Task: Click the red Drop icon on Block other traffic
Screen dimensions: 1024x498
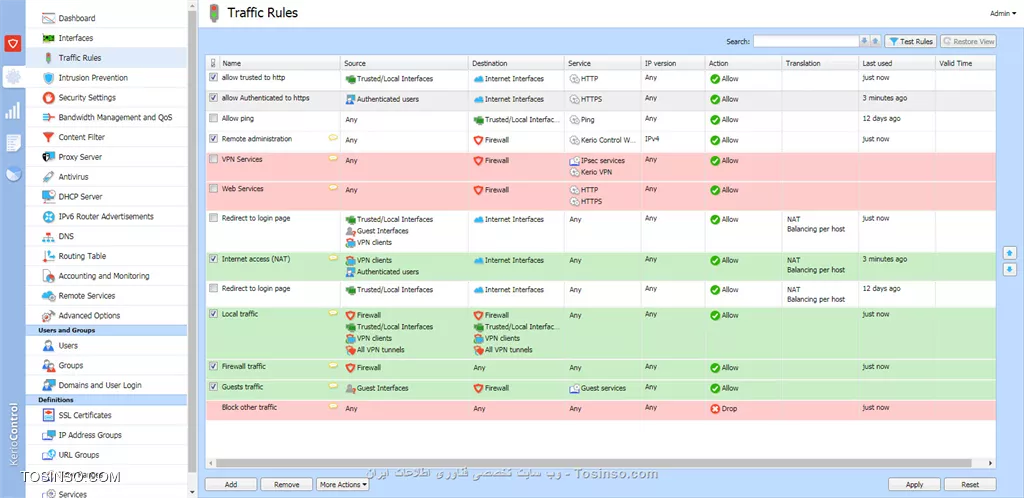Action: [715, 409]
